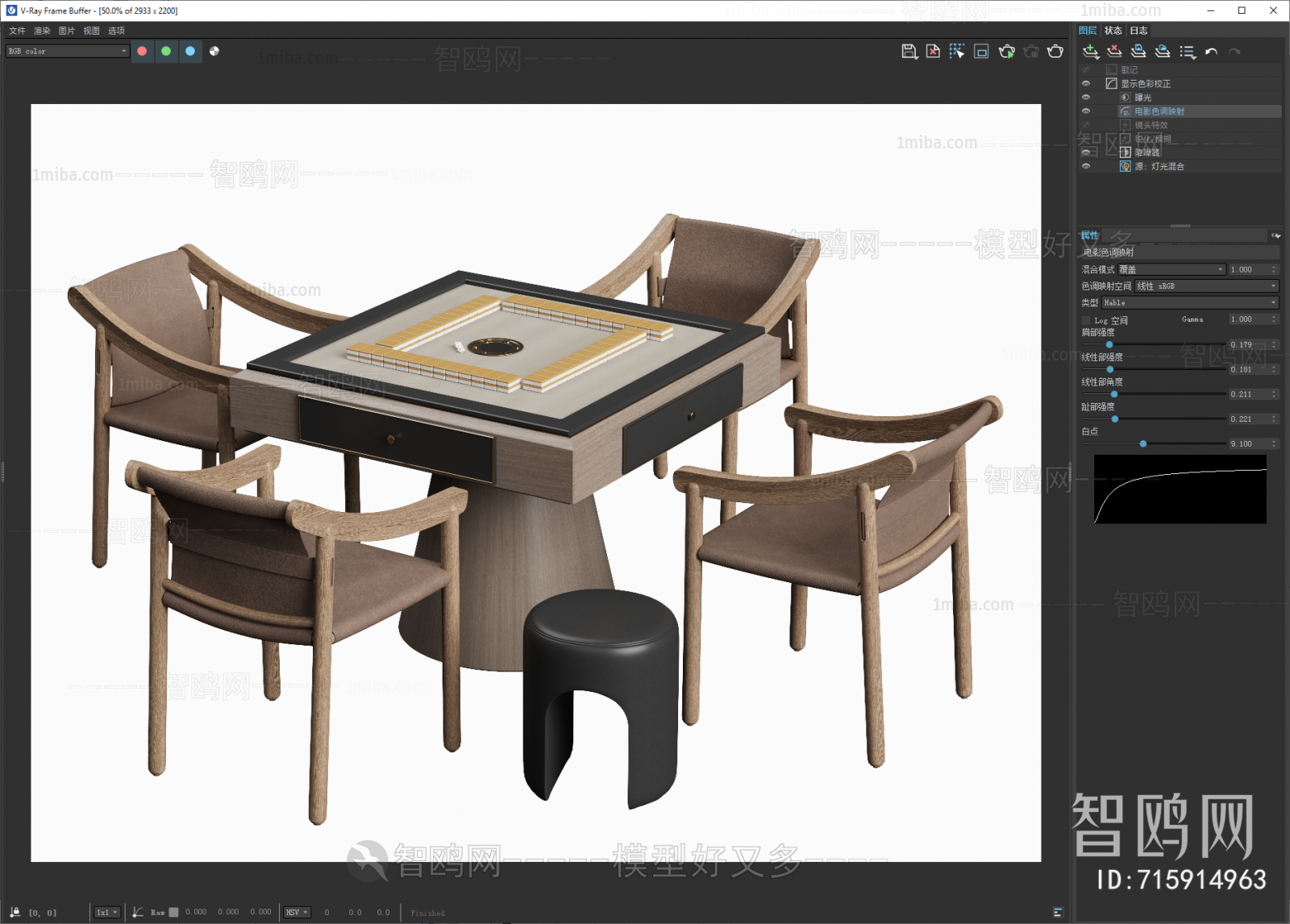Toggle the curve display icon in status bar
This screenshot has height=924, width=1290.
coord(138,912)
